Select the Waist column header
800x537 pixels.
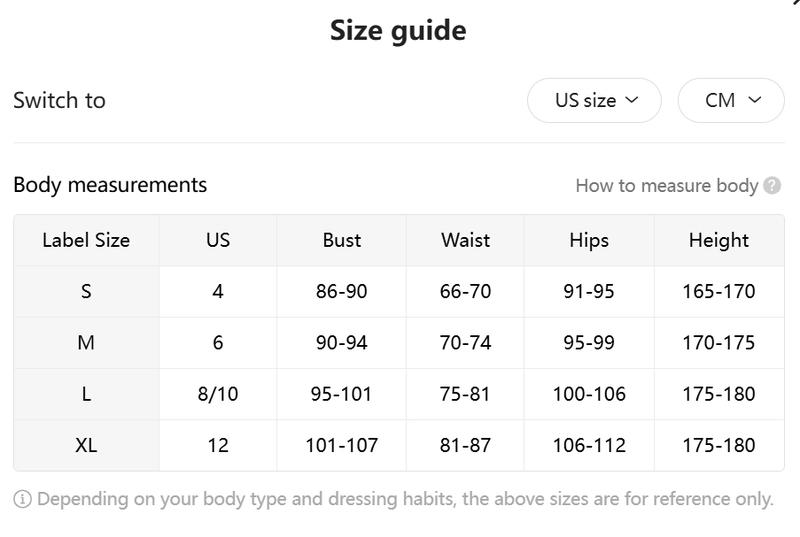click(x=465, y=240)
